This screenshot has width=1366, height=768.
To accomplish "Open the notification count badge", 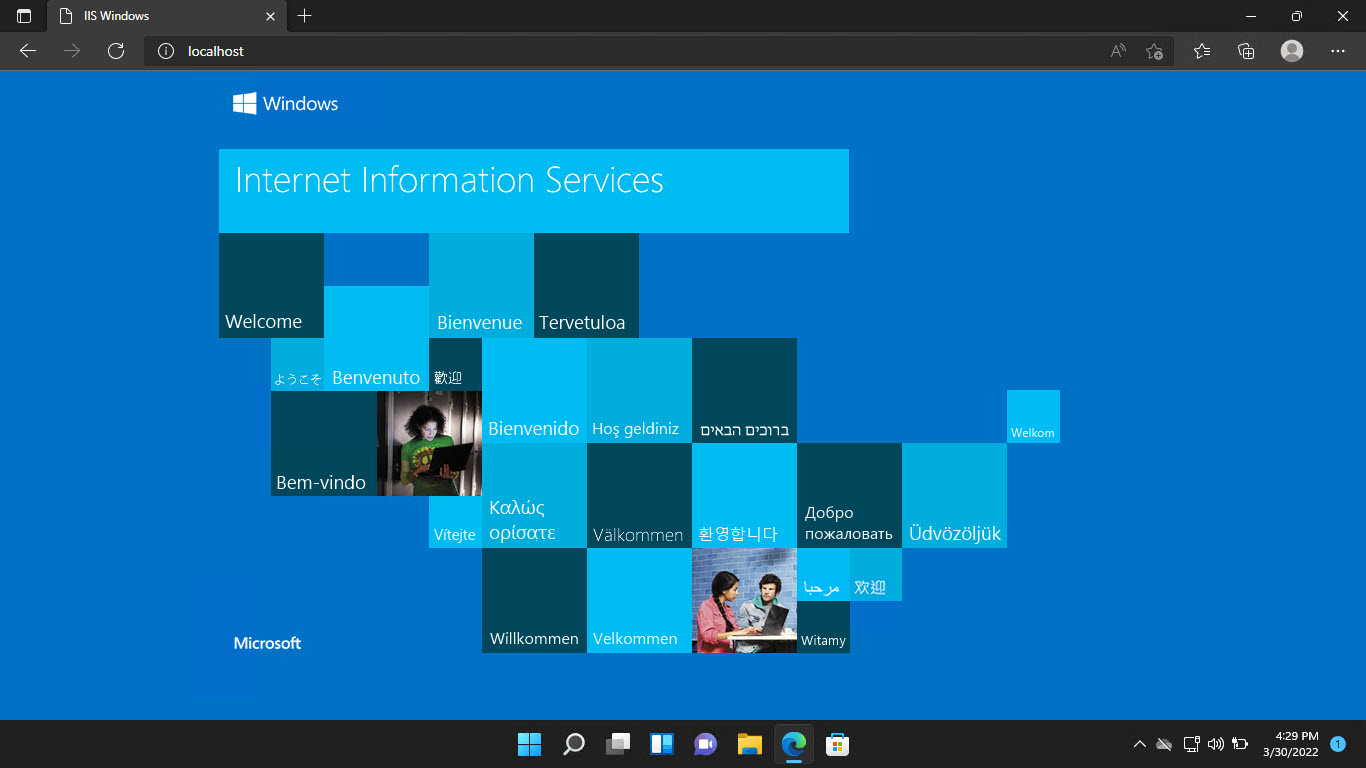I will pos(1338,744).
